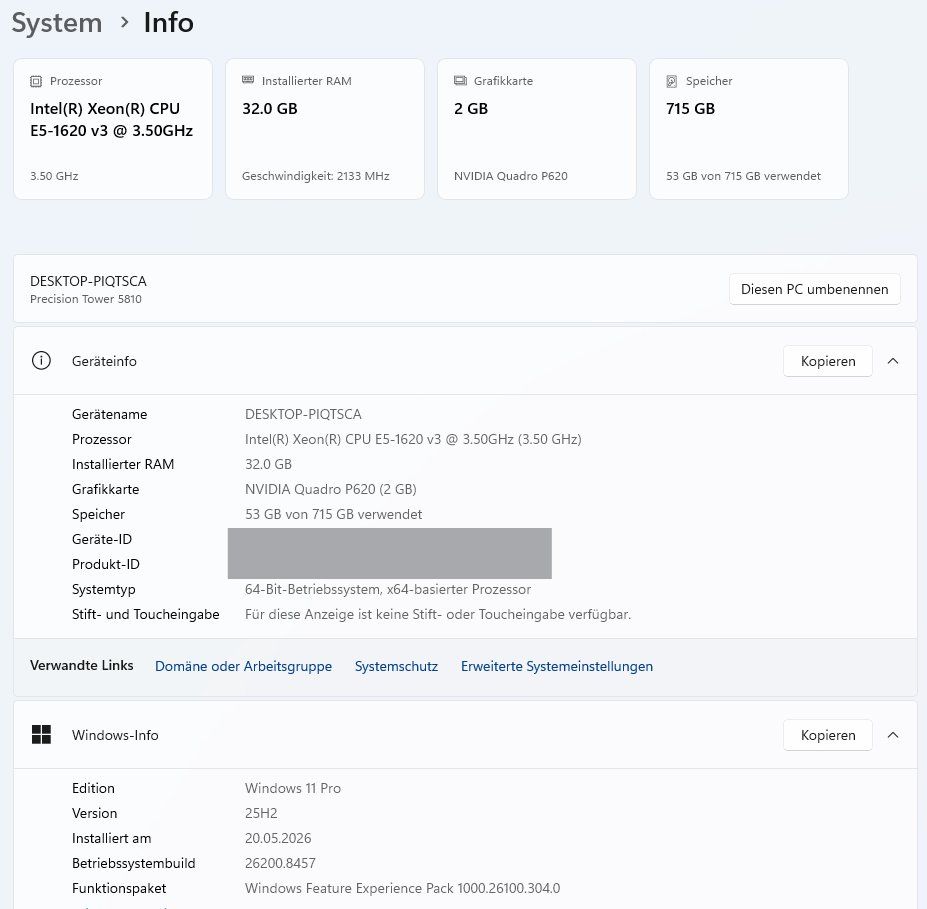Select the Systemtyp label
This screenshot has height=909, width=927.
(x=103, y=589)
